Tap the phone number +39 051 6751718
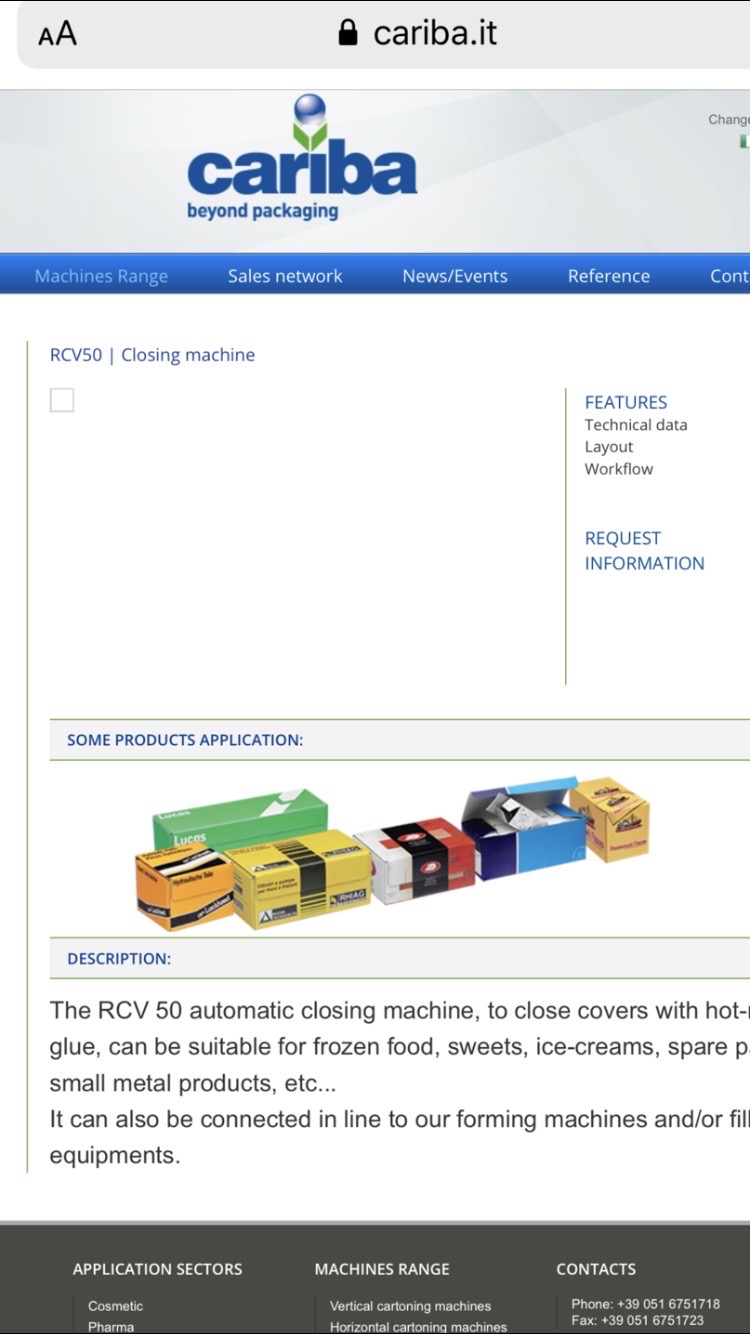 coord(645,1304)
